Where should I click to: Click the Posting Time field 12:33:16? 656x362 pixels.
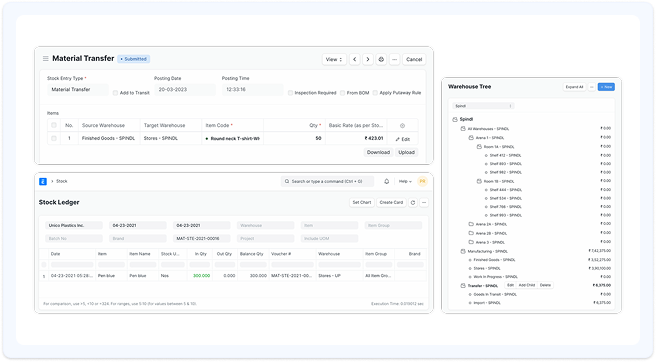click(x=253, y=90)
